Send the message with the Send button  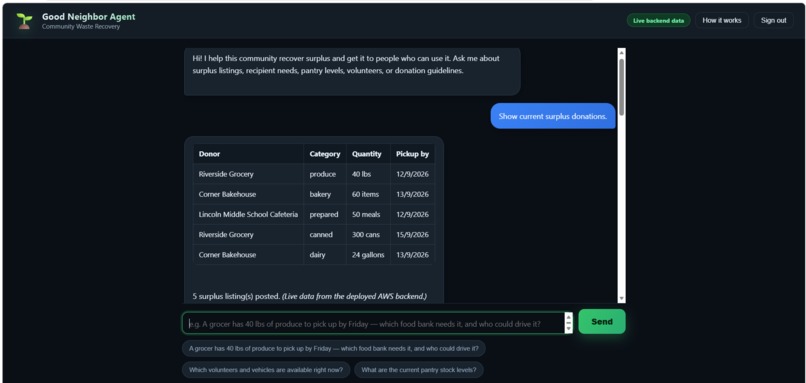[602, 322]
